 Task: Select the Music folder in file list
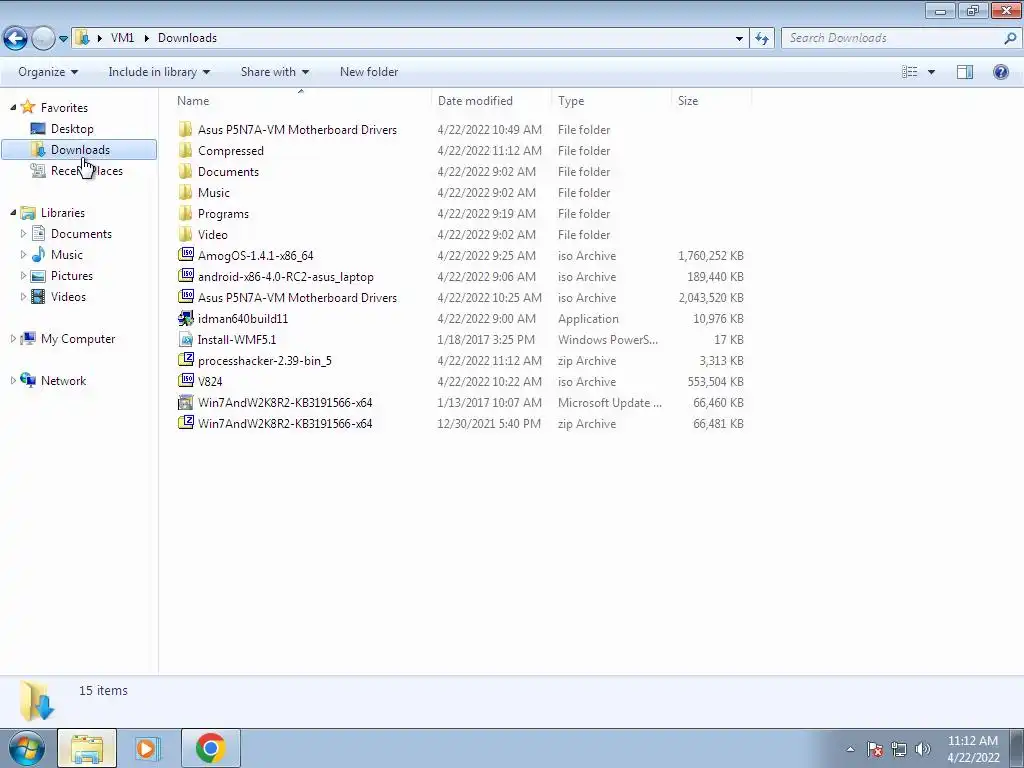(x=214, y=192)
